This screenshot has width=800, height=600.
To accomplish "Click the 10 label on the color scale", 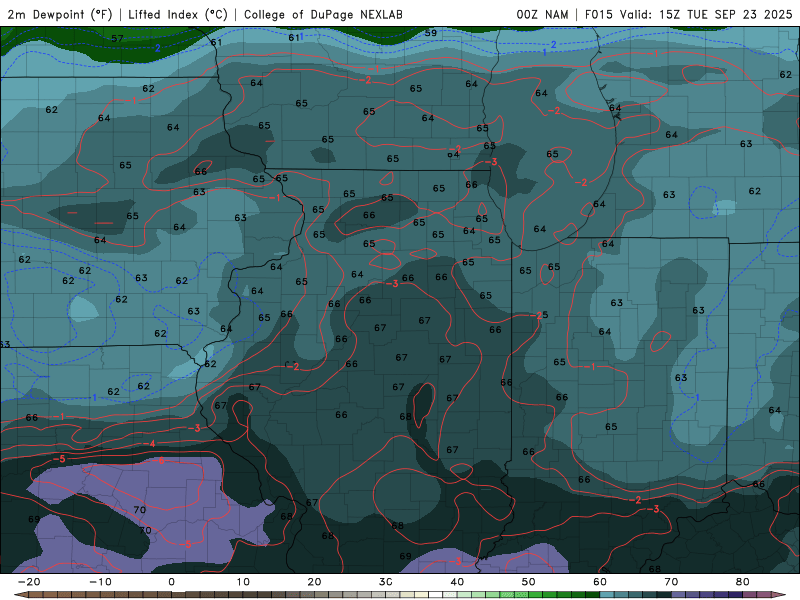I will coord(243,582).
